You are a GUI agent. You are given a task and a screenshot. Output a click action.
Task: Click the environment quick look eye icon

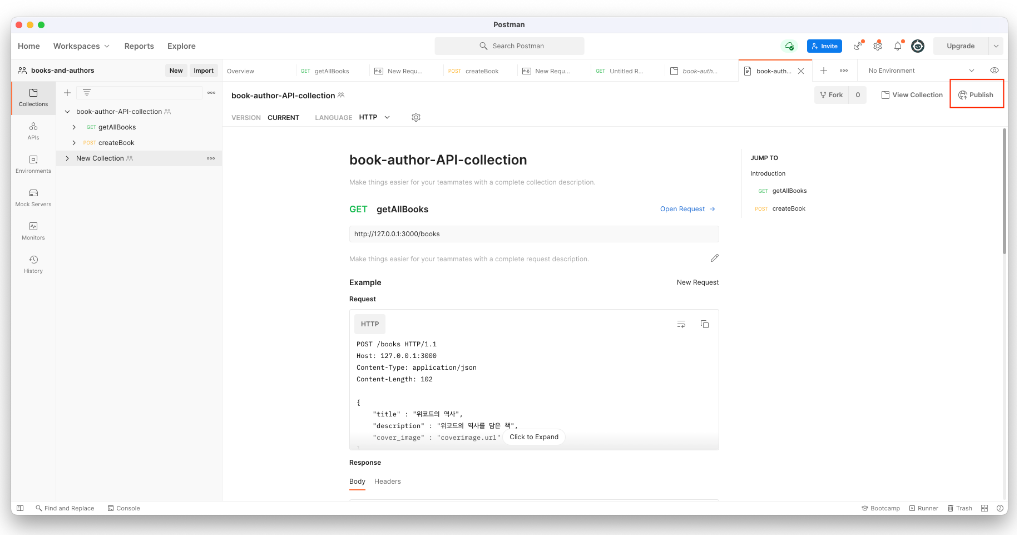[994, 70]
